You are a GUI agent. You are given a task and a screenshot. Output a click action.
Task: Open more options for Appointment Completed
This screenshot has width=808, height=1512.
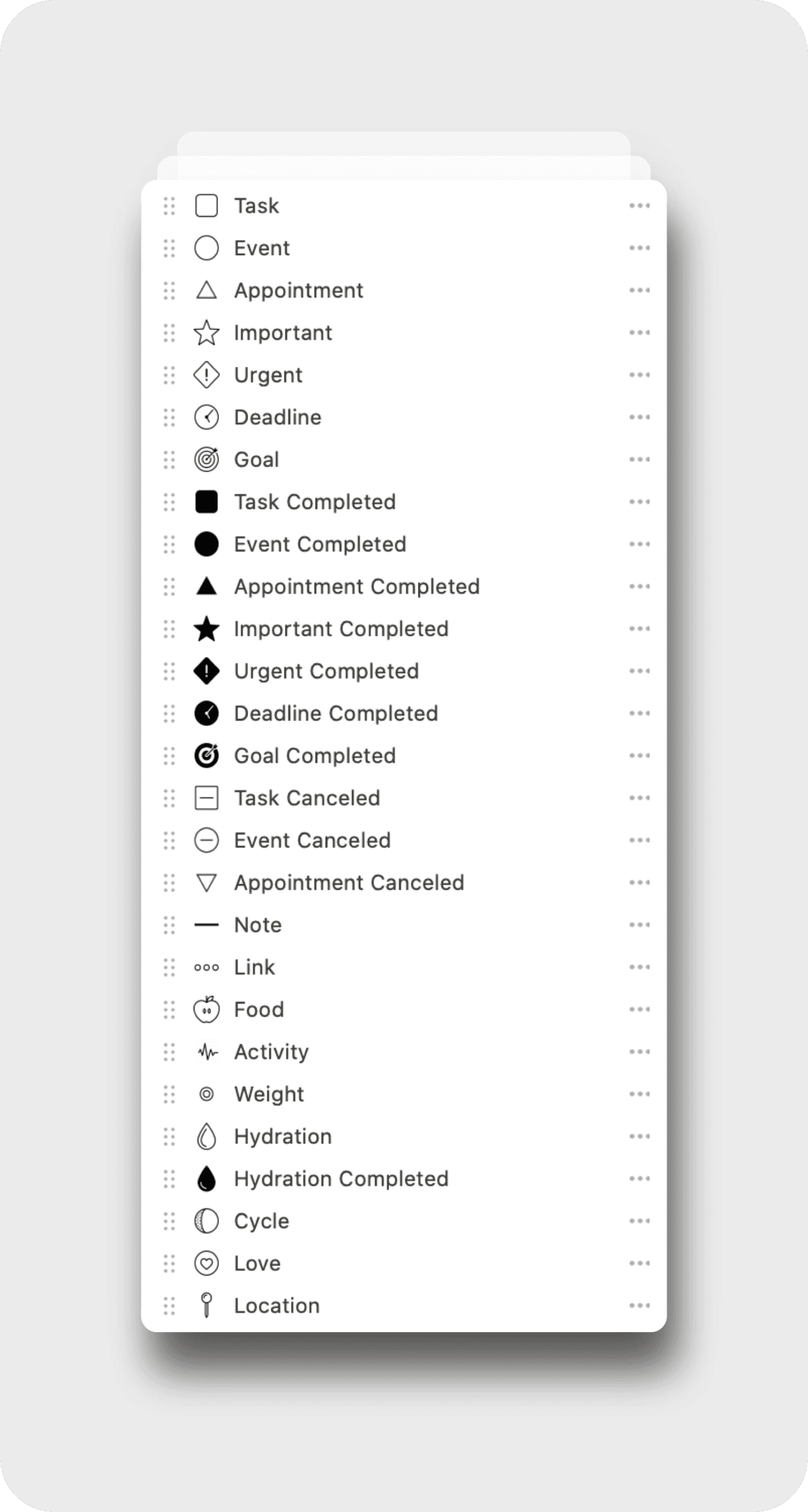tap(639, 586)
